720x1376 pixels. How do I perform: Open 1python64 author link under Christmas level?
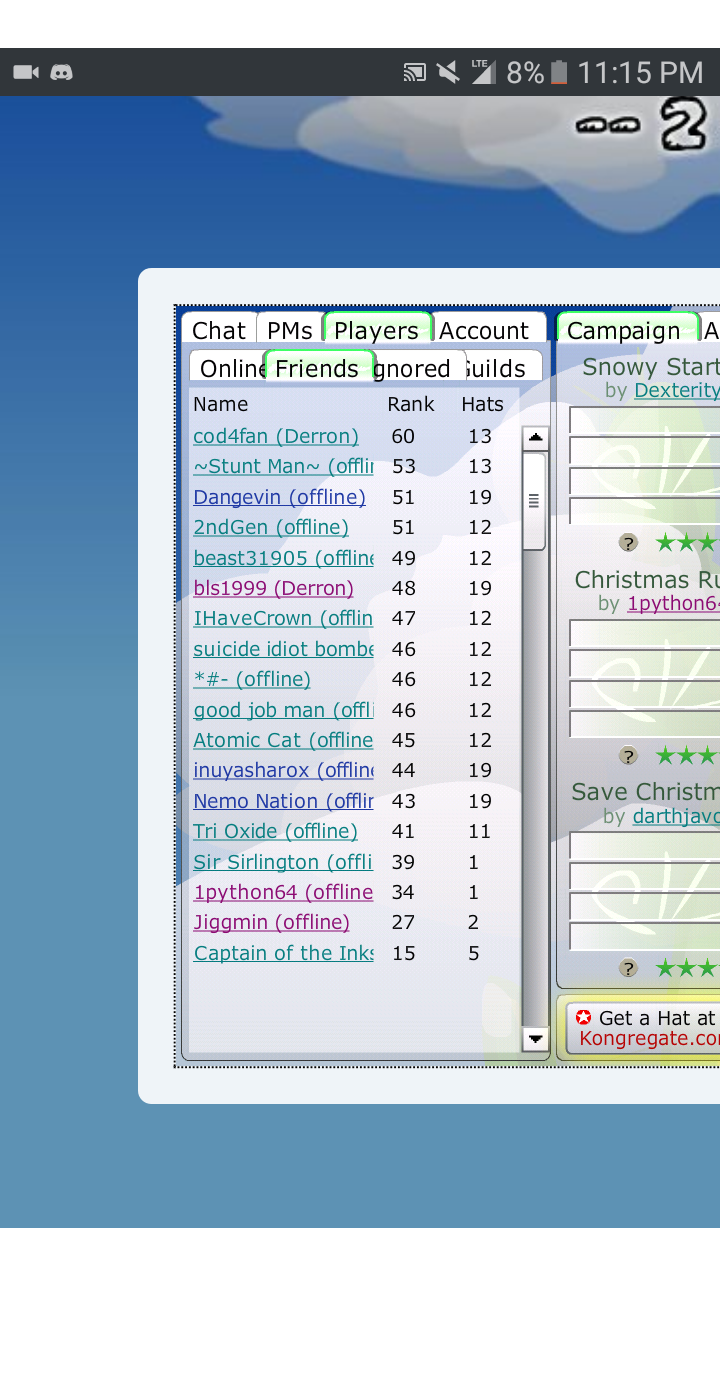[x=673, y=603]
